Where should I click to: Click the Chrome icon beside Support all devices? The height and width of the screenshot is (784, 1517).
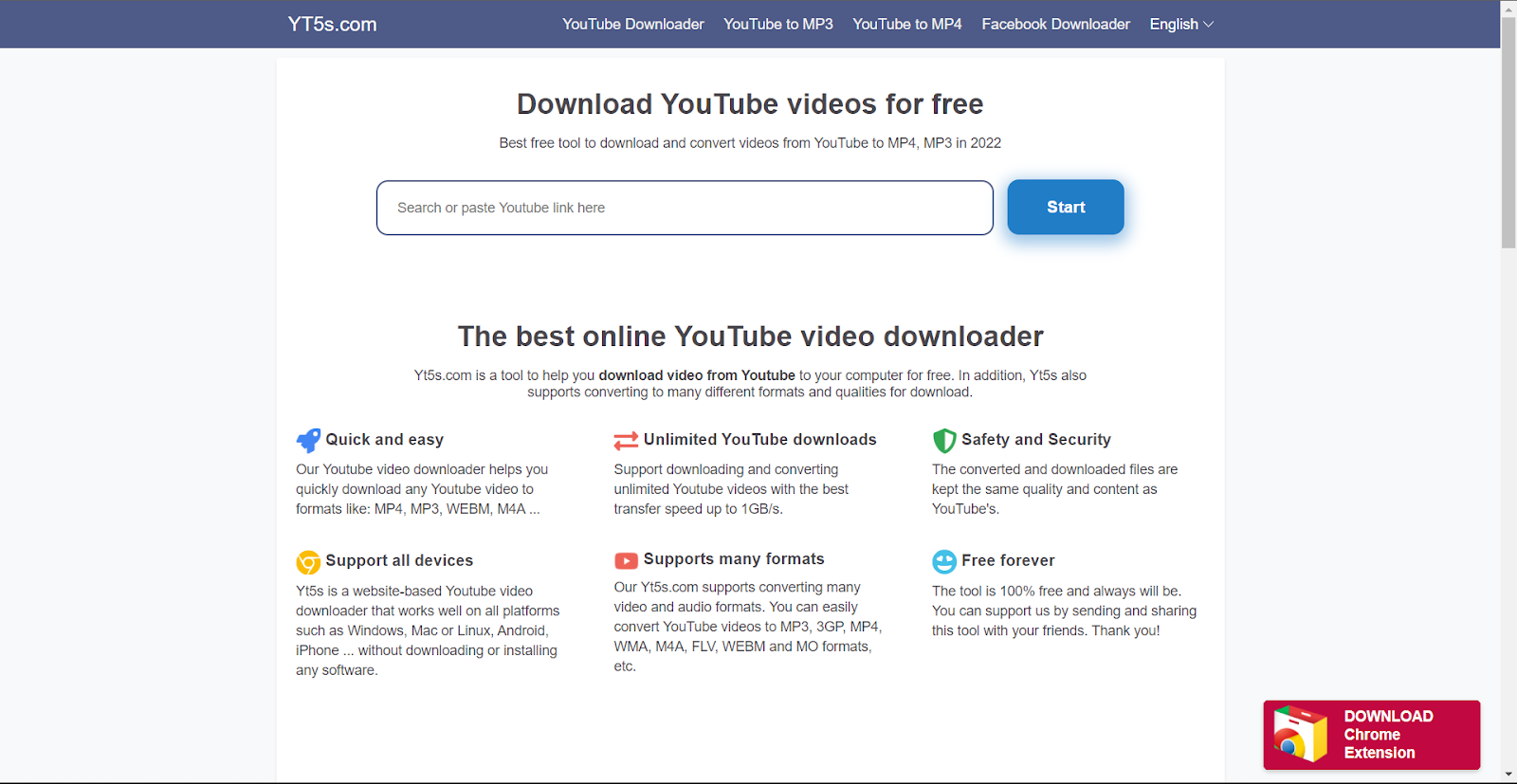[308, 562]
